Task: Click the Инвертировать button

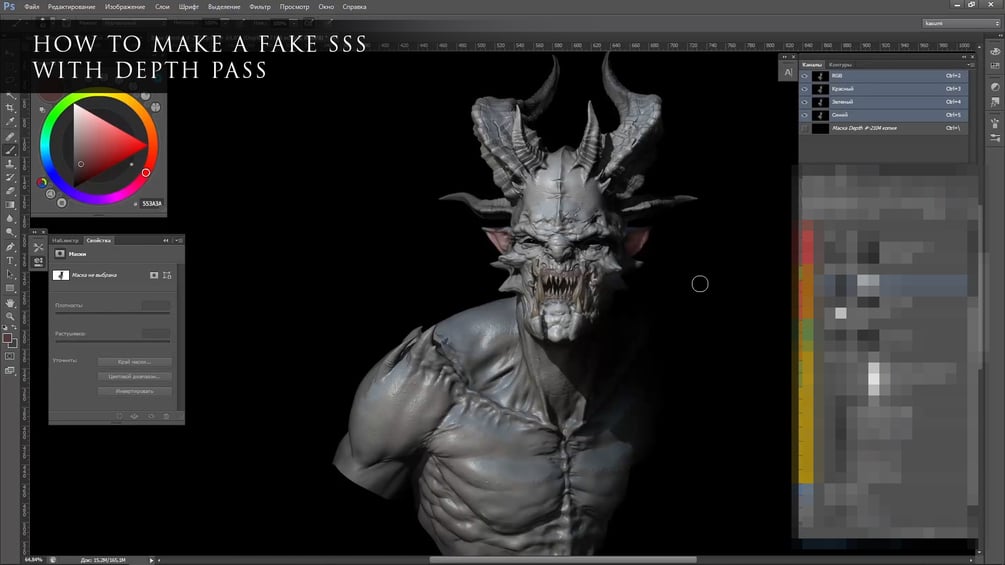Action: pos(135,391)
